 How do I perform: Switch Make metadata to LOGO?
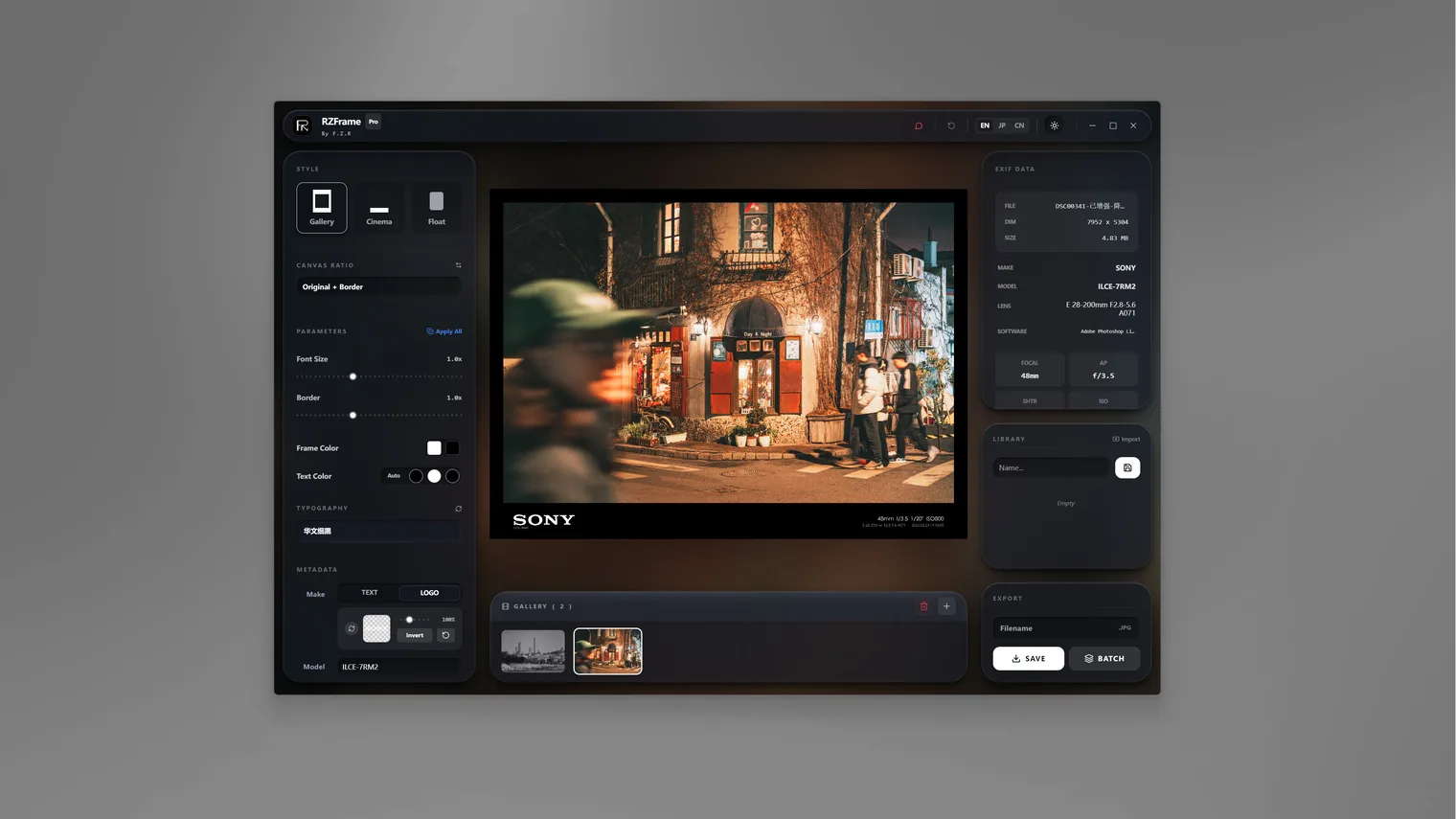(x=429, y=593)
